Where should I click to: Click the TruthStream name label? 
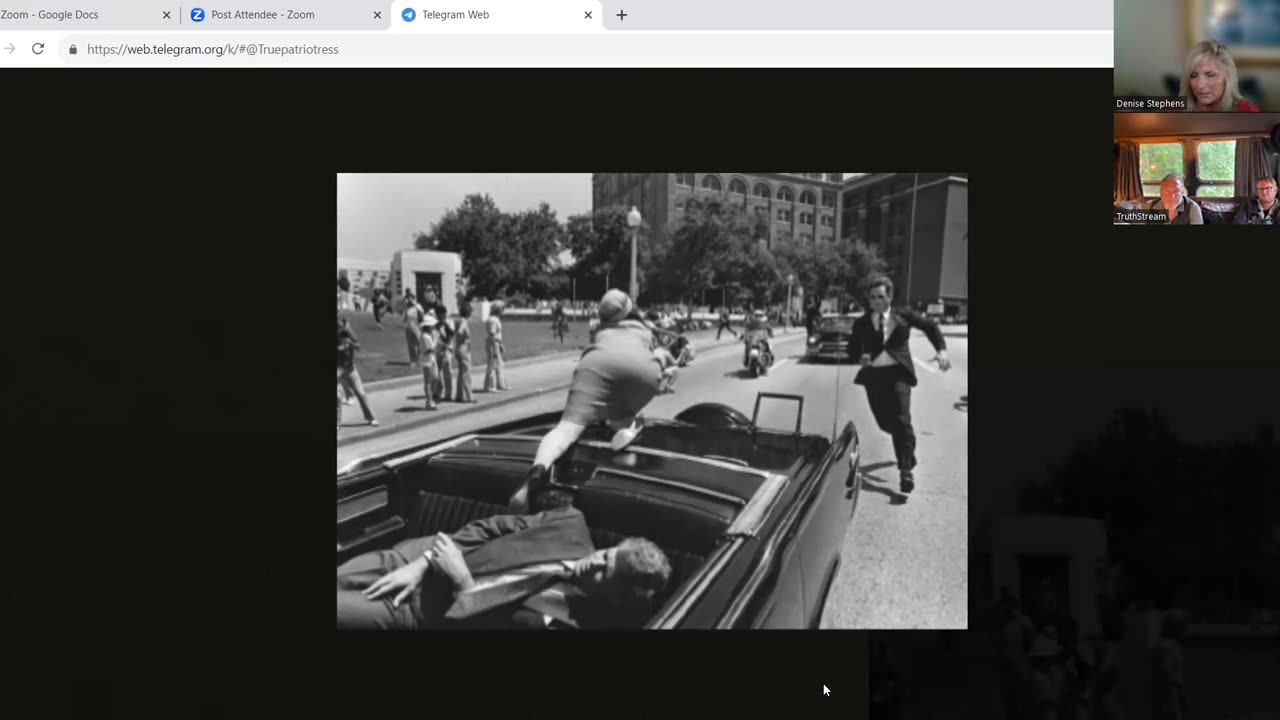coord(1141,216)
